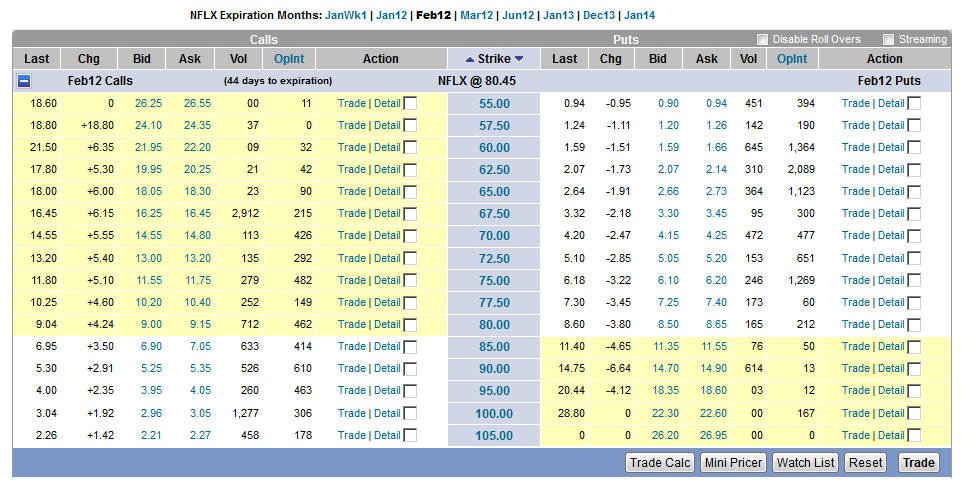Sort strikes ascending with up arrow
Screen dimensions: 972x490
470,60
